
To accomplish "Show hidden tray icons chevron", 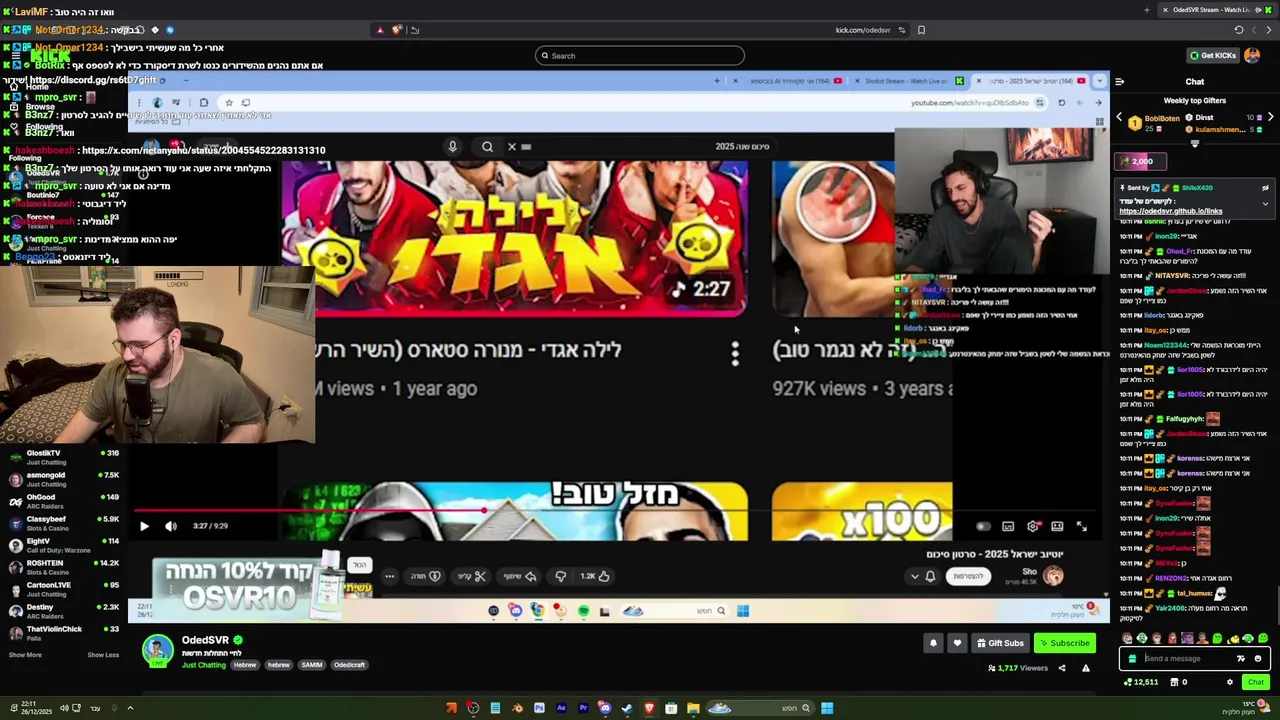I will pos(130,709).
